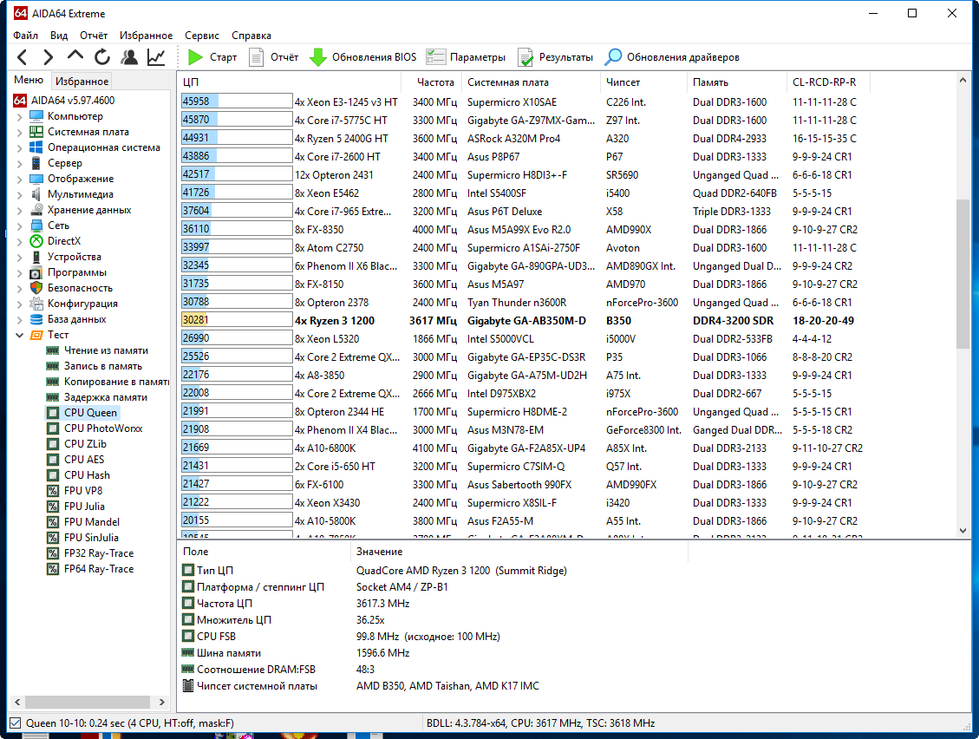Expand the Компьютер tree node
This screenshot has width=979, height=739.
click(19, 116)
